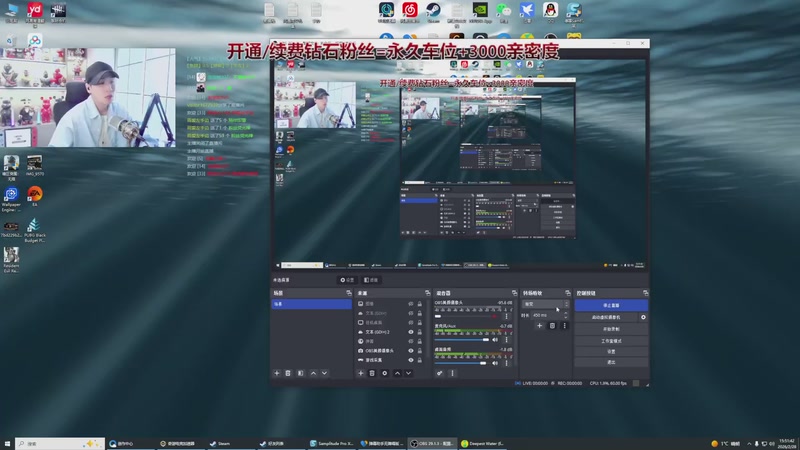Toggle lock on the top 图像 source
The height and width of the screenshot is (450, 800).
[x=420, y=304]
